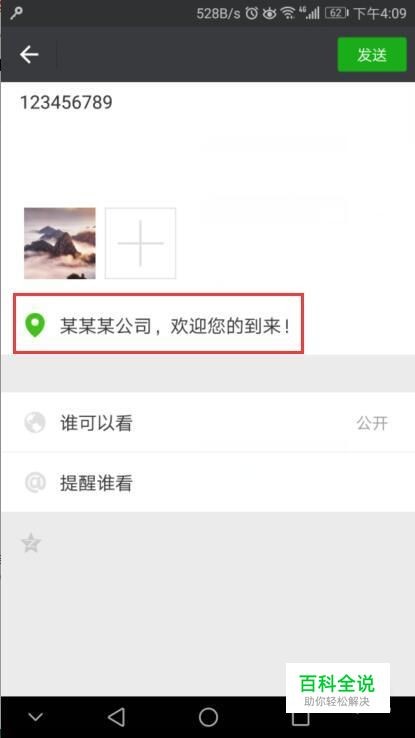This screenshot has height=738, width=415.
Task: Tap the green location pin icon
Action: click(x=35, y=325)
